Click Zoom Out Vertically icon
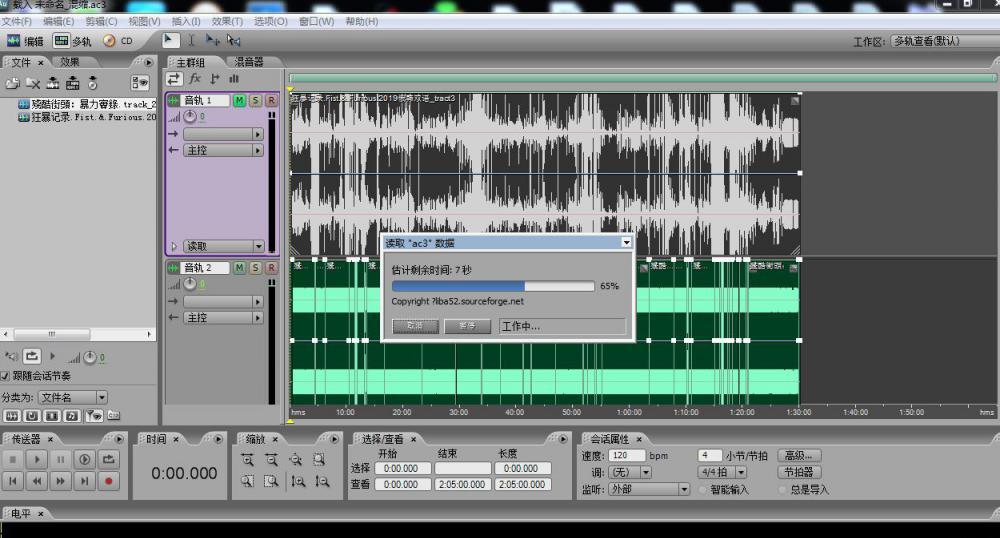1000x538 pixels. point(322,481)
